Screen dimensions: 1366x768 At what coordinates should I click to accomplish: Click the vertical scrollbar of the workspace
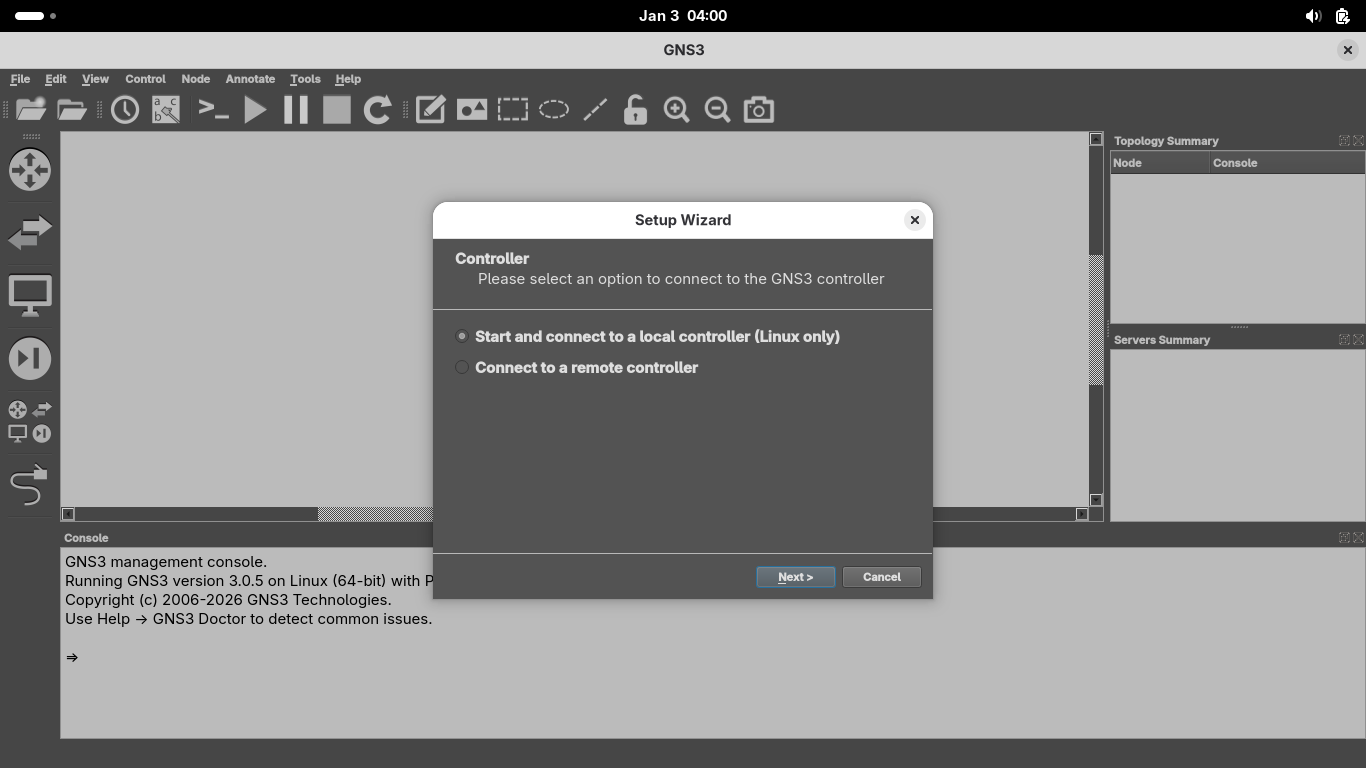[1096, 320]
